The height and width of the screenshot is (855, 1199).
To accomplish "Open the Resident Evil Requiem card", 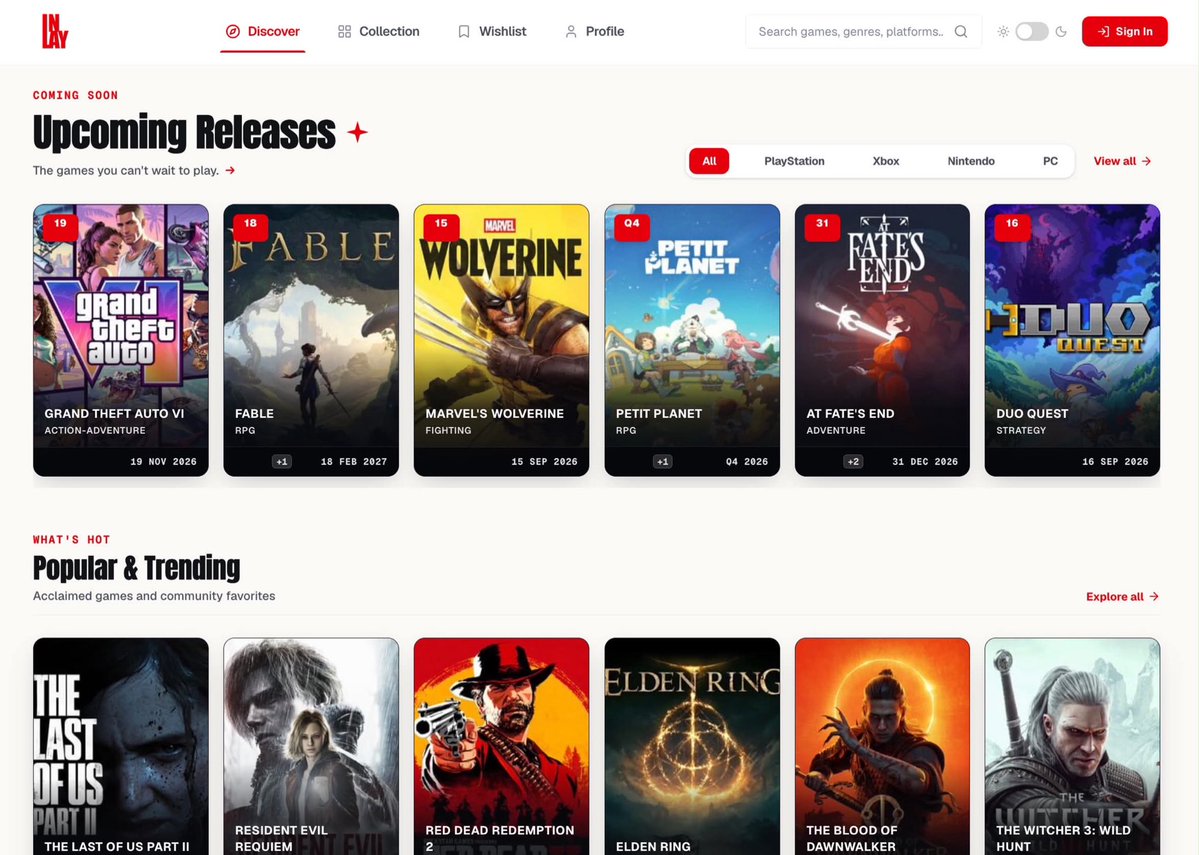I will pyautogui.click(x=311, y=746).
